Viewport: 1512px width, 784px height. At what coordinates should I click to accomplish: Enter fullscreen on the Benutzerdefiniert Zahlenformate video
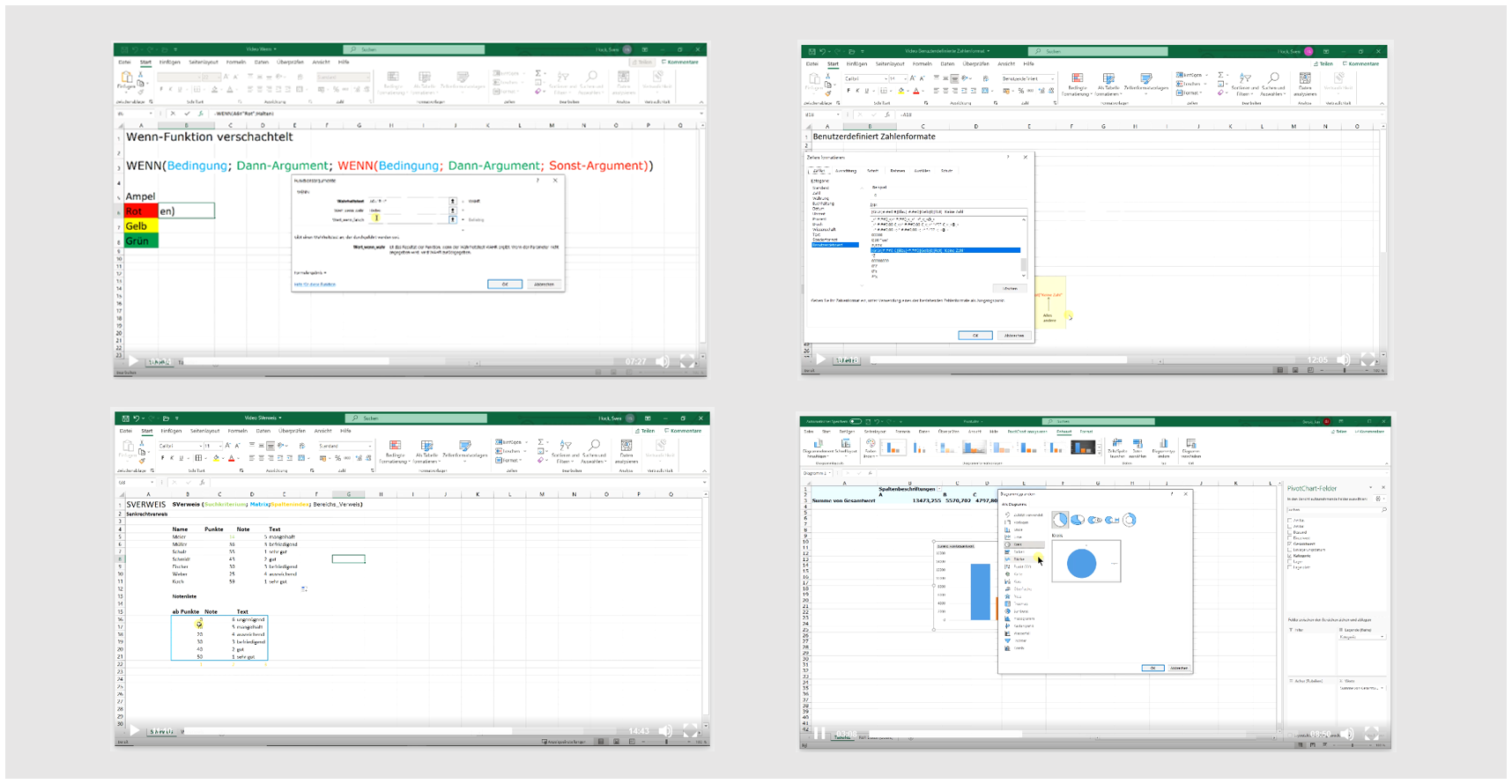pyautogui.click(x=1368, y=359)
